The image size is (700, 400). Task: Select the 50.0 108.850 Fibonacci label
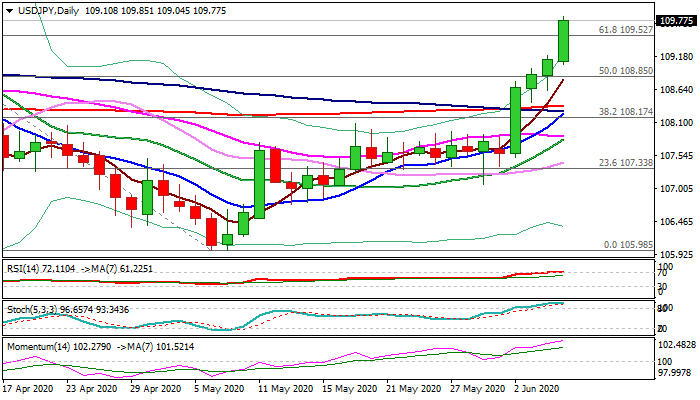click(625, 71)
